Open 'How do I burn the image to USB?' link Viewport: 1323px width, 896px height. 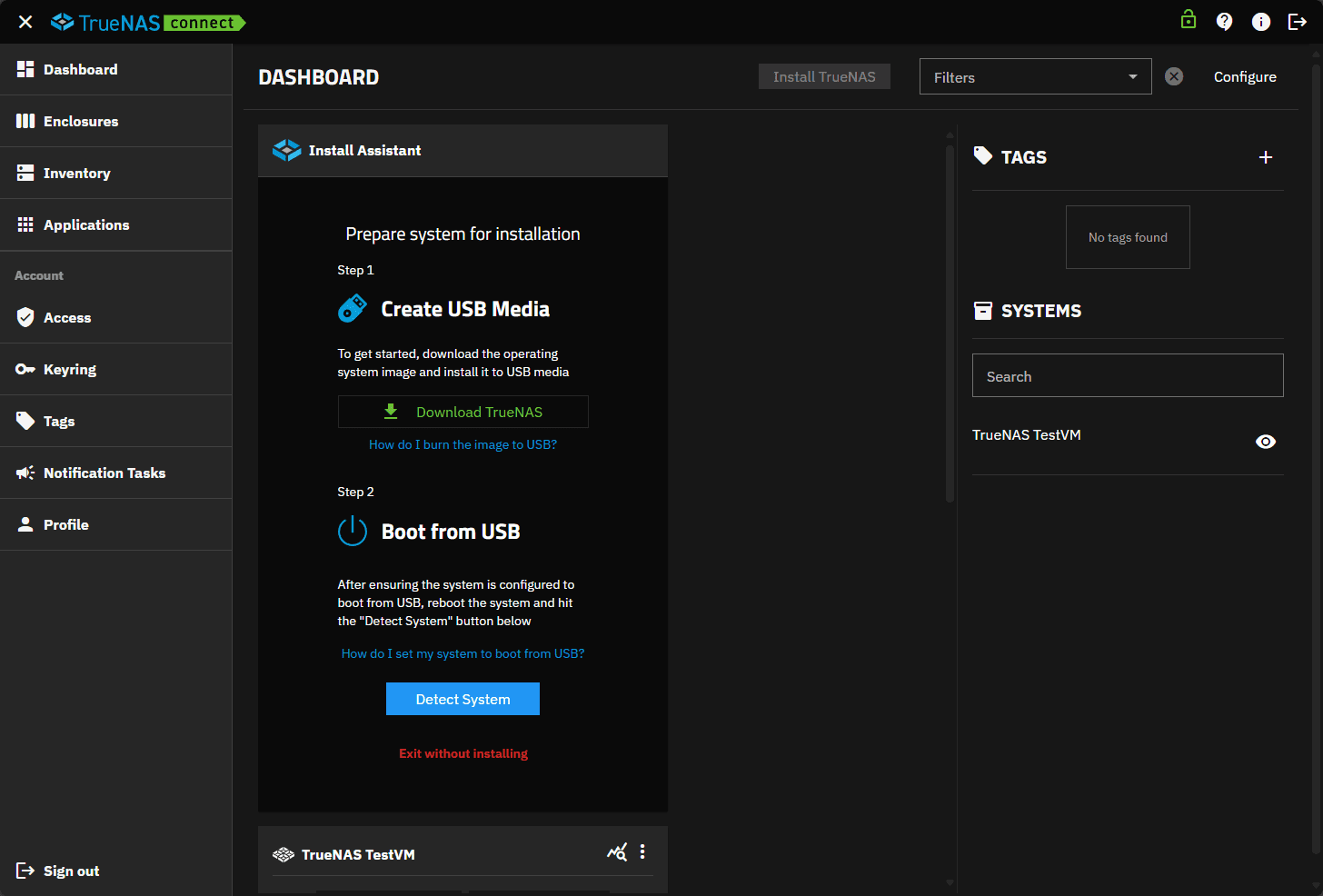[x=463, y=444]
